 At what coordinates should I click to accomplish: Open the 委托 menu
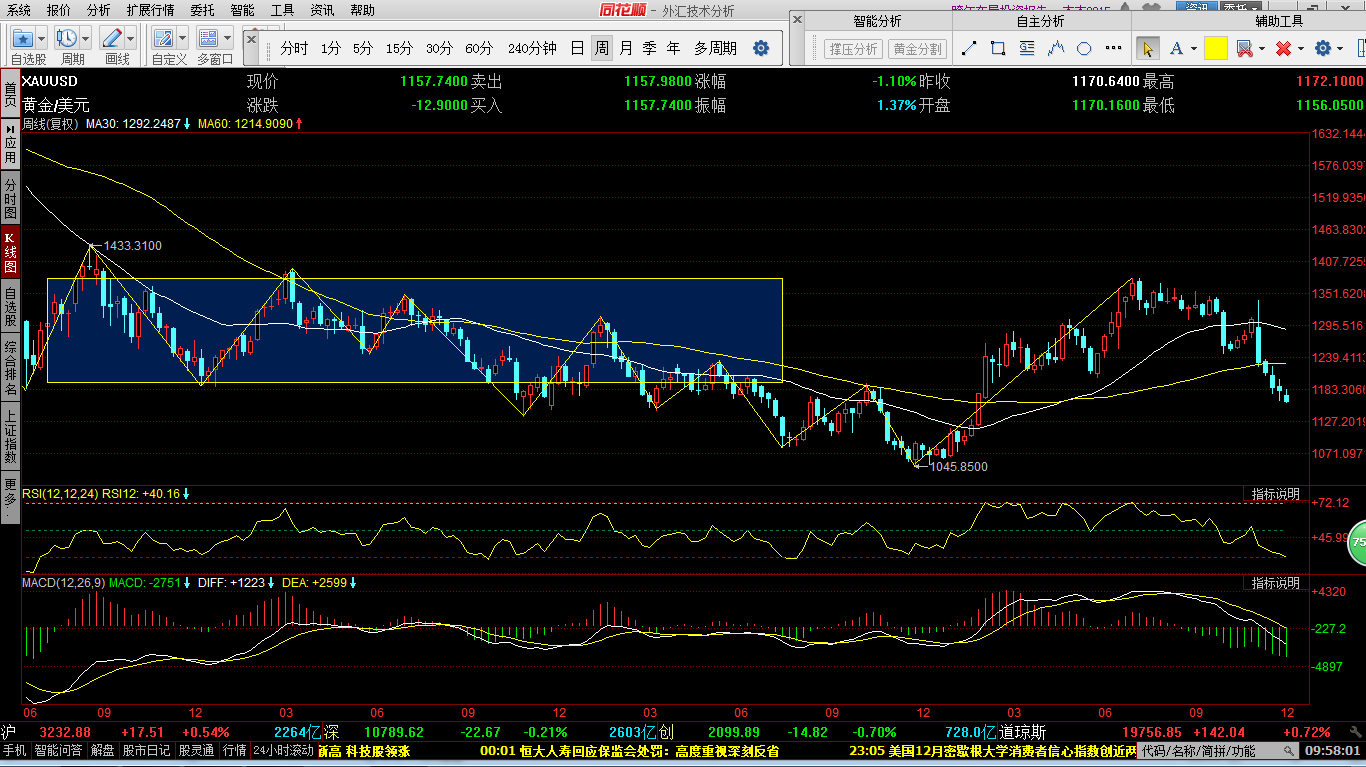202,10
